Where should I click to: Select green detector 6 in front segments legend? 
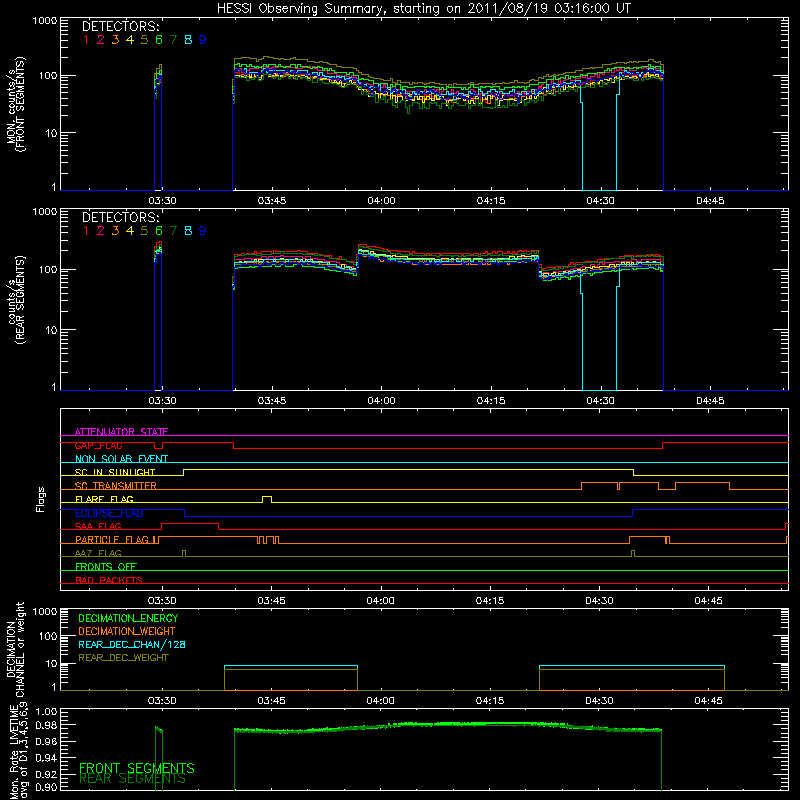click(x=159, y=40)
